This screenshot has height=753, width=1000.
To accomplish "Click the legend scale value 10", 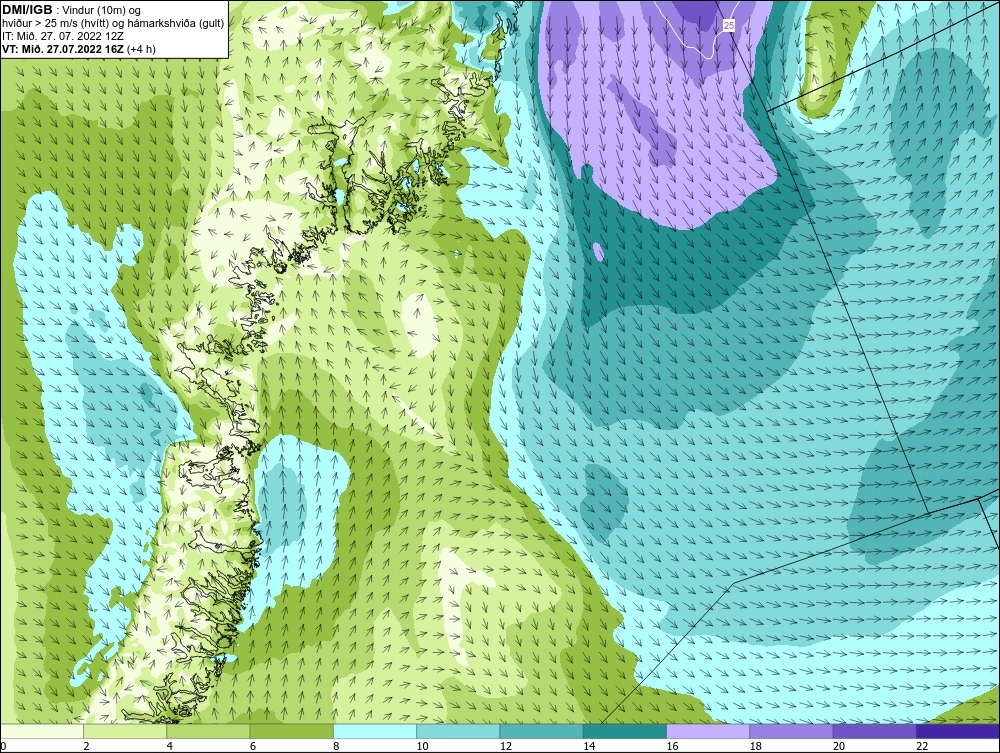I will [422, 747].
